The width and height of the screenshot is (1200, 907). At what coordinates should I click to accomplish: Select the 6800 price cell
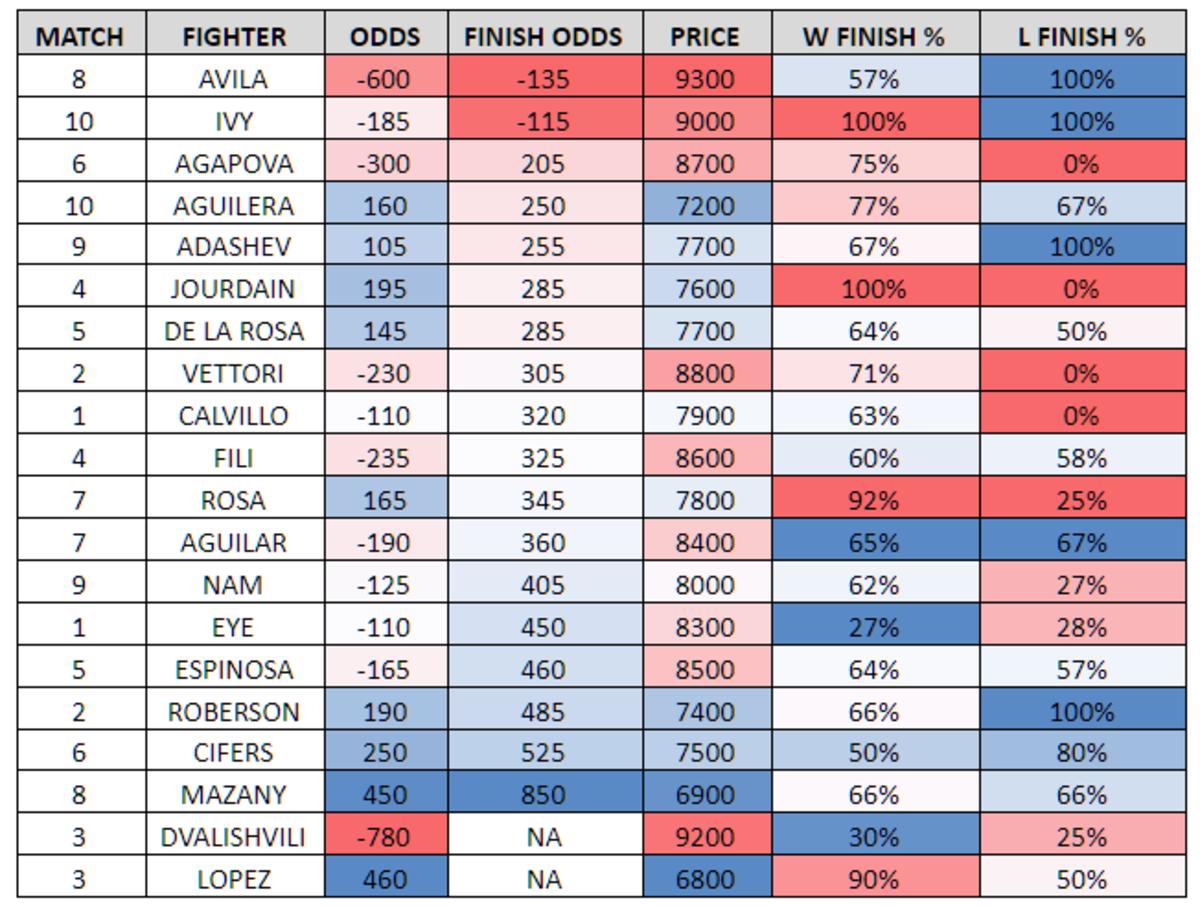click(x=705, y=879)
